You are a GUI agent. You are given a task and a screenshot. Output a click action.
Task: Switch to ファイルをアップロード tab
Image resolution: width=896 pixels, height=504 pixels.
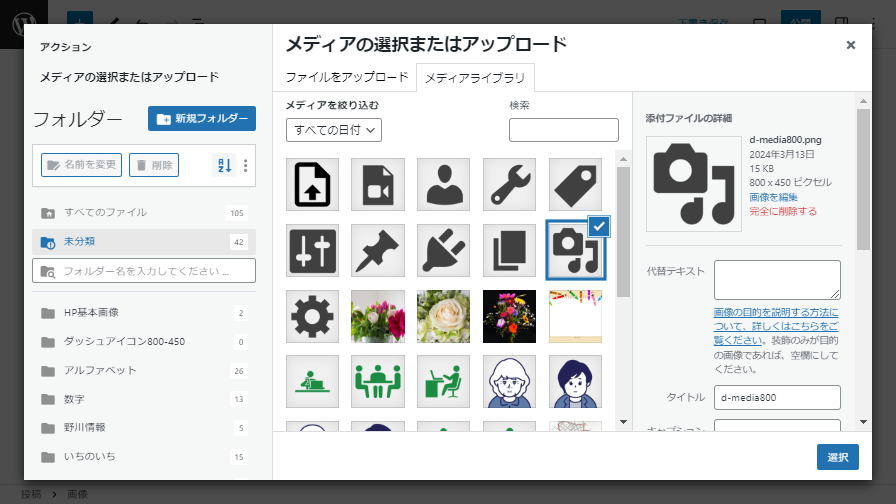coord(347,77)
